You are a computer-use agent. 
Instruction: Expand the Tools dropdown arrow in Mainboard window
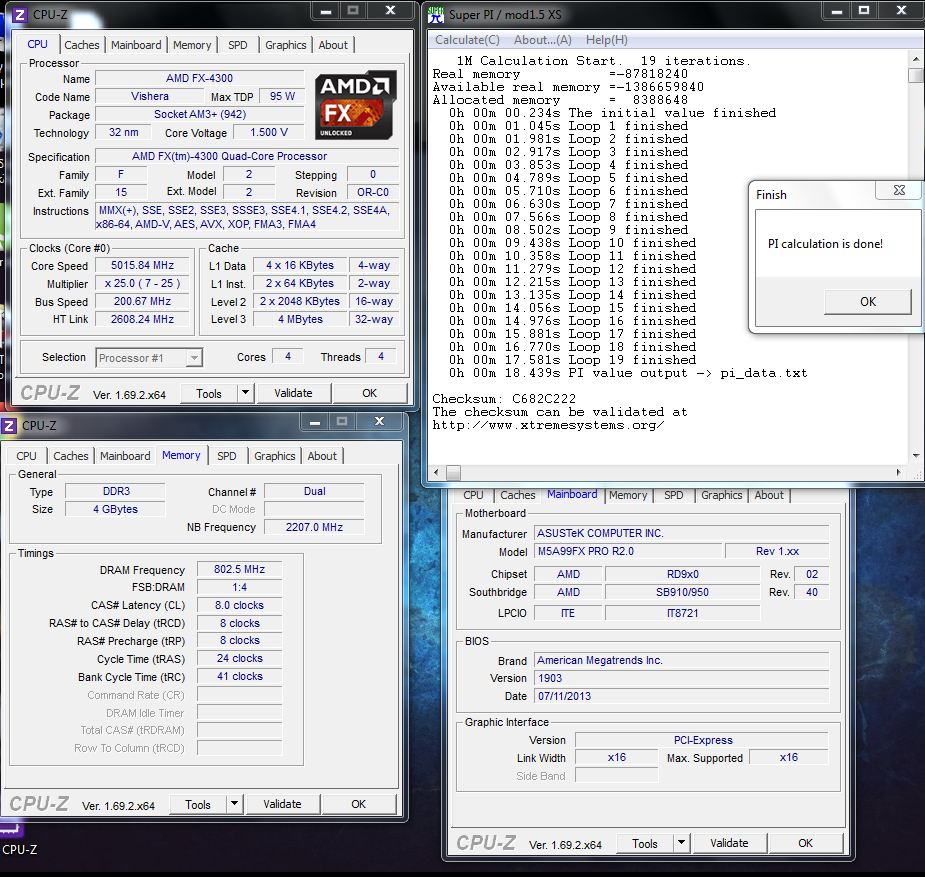[x=681, y=843]
